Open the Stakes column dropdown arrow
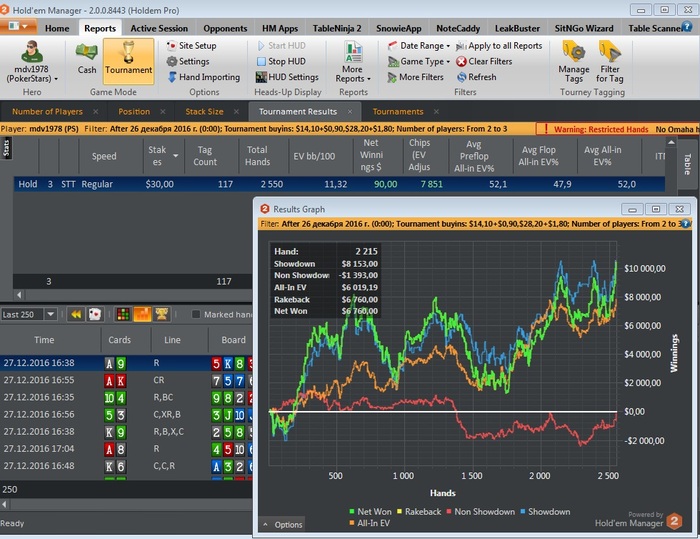Viewport: 700px width, 539px height. click(176, 156)
